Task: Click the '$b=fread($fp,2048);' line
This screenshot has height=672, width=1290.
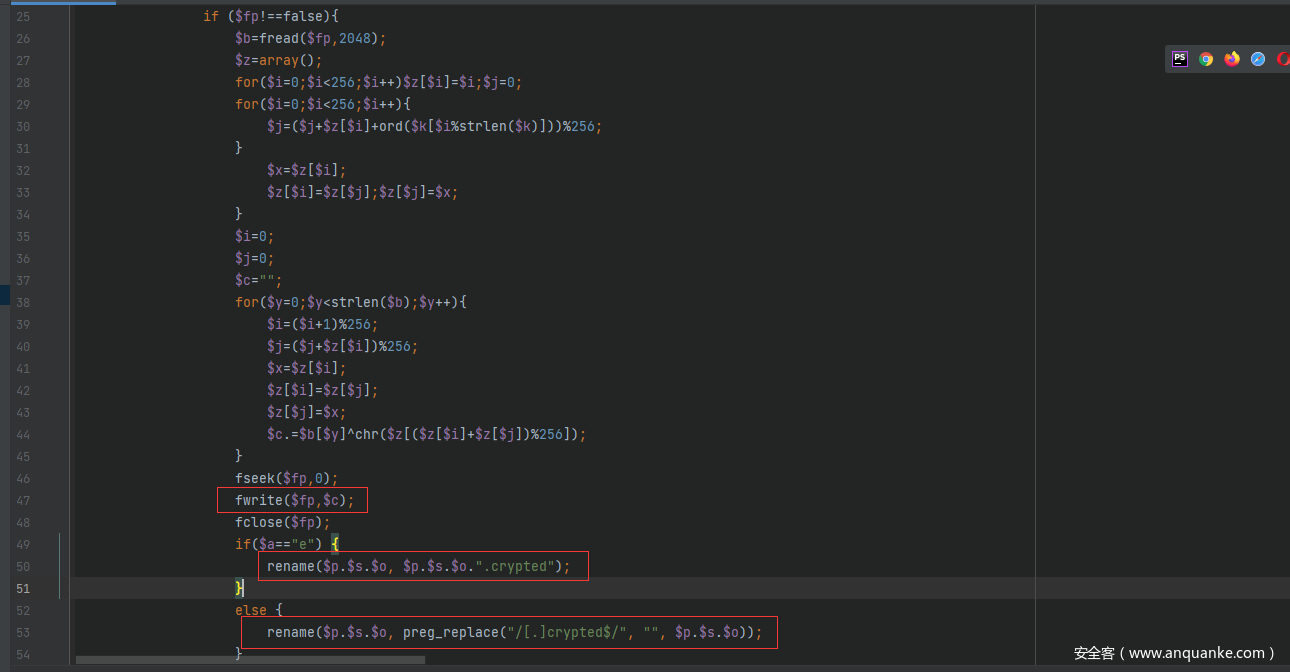Action: point(310,38)
